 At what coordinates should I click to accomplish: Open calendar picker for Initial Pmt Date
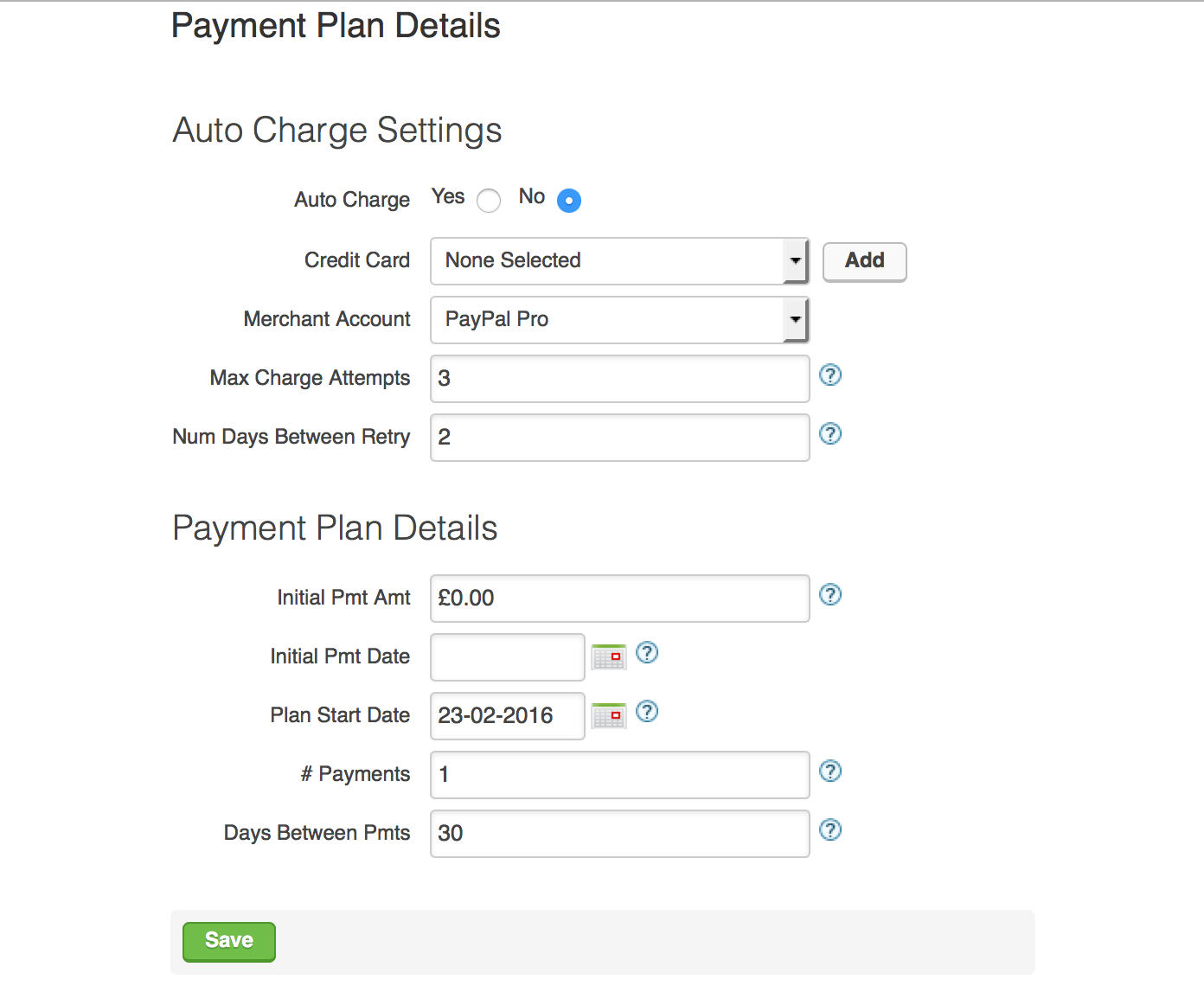[609, 656]
